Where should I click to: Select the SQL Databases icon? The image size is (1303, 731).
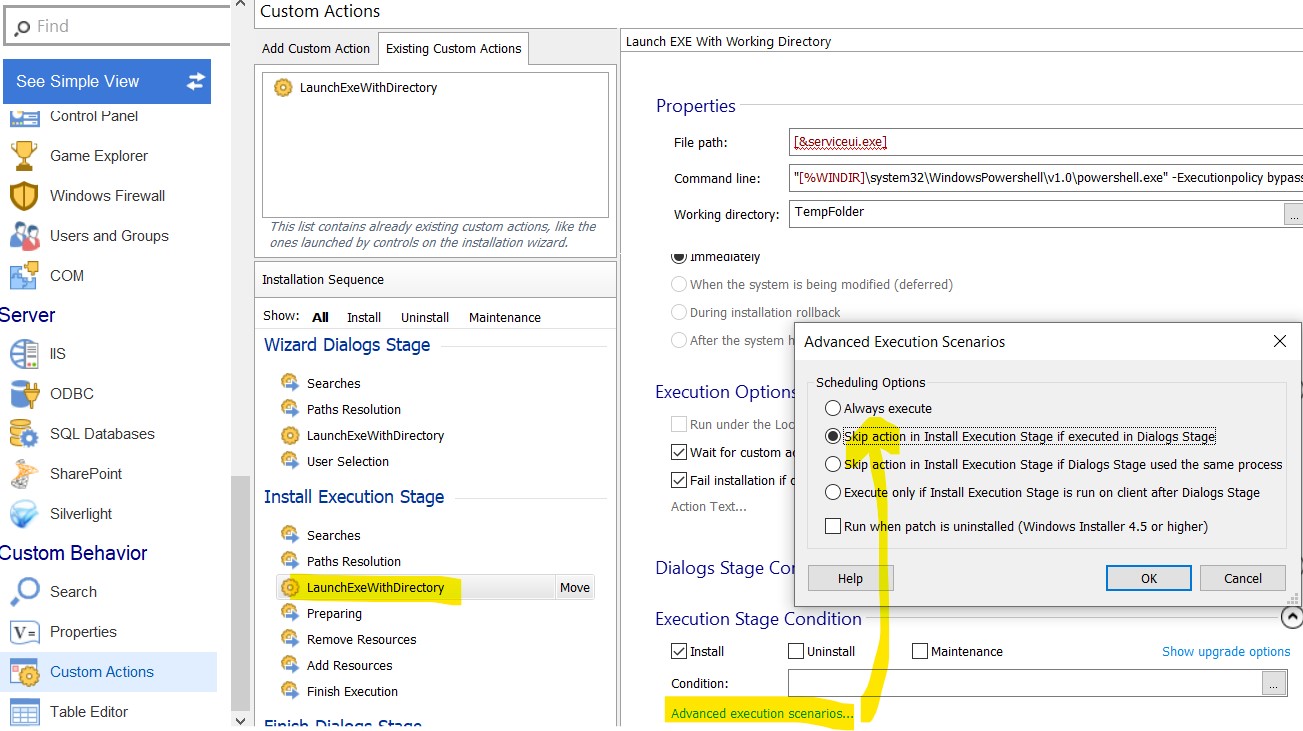pos(24,434)
